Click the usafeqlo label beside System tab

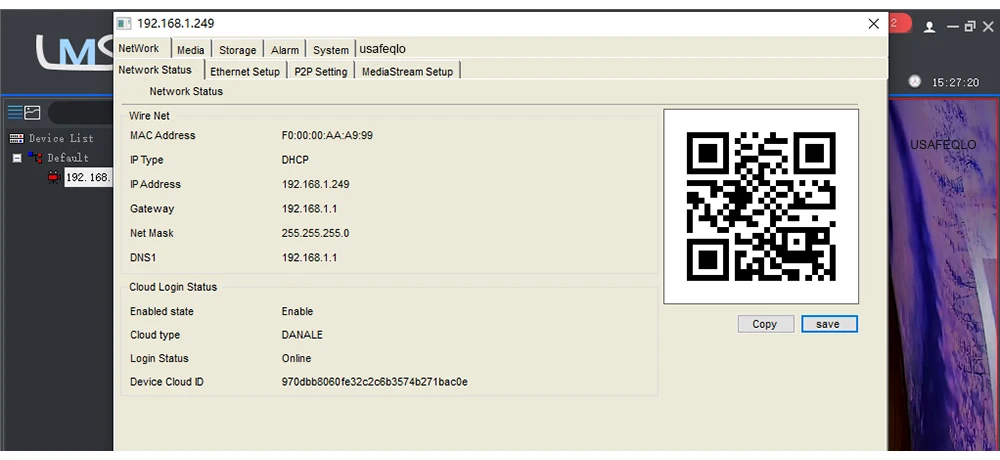click(382, 49)
